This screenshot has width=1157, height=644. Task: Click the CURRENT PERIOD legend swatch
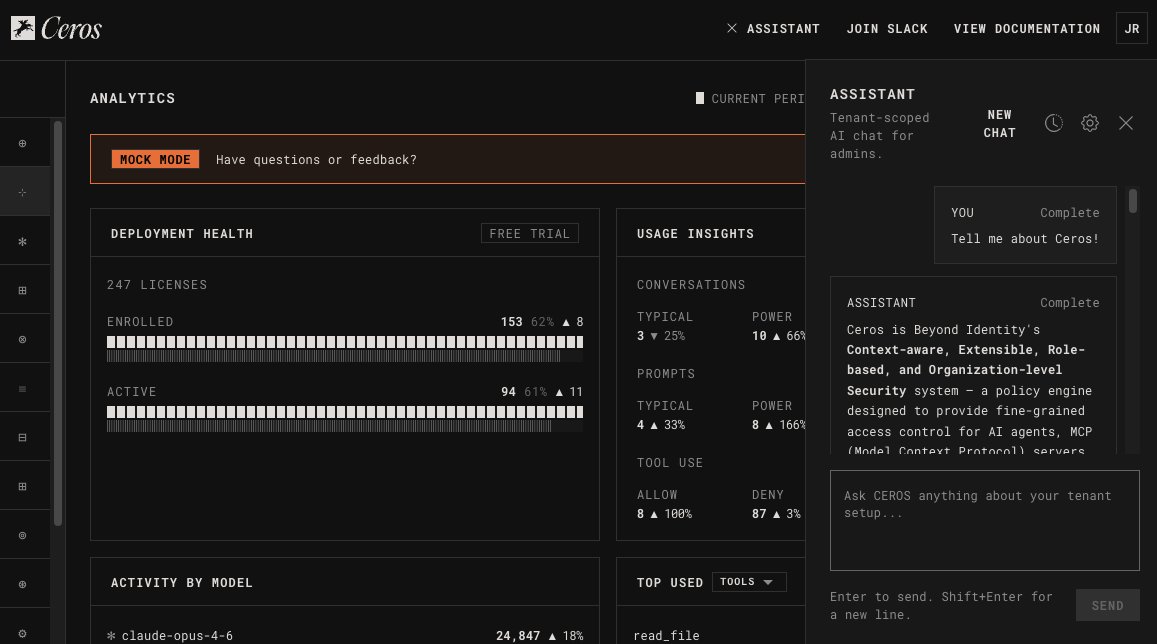click(x=700, y=98)
